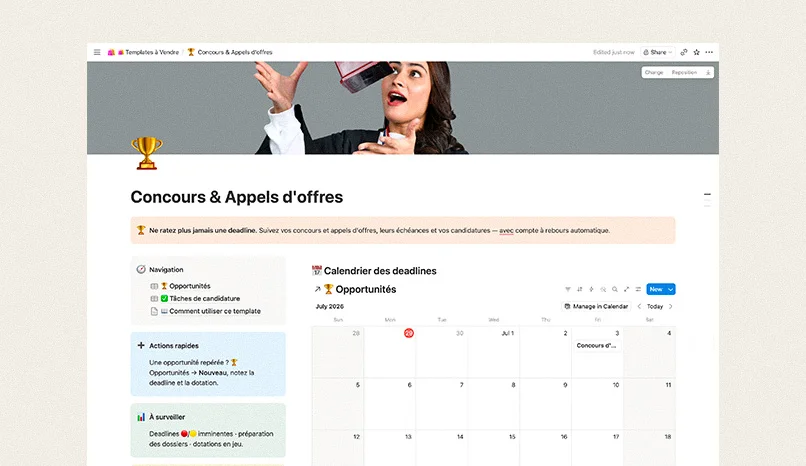The image size is (806, 466).
Task: Click the À surveiller heading
Action: click(x=167, y=417)
